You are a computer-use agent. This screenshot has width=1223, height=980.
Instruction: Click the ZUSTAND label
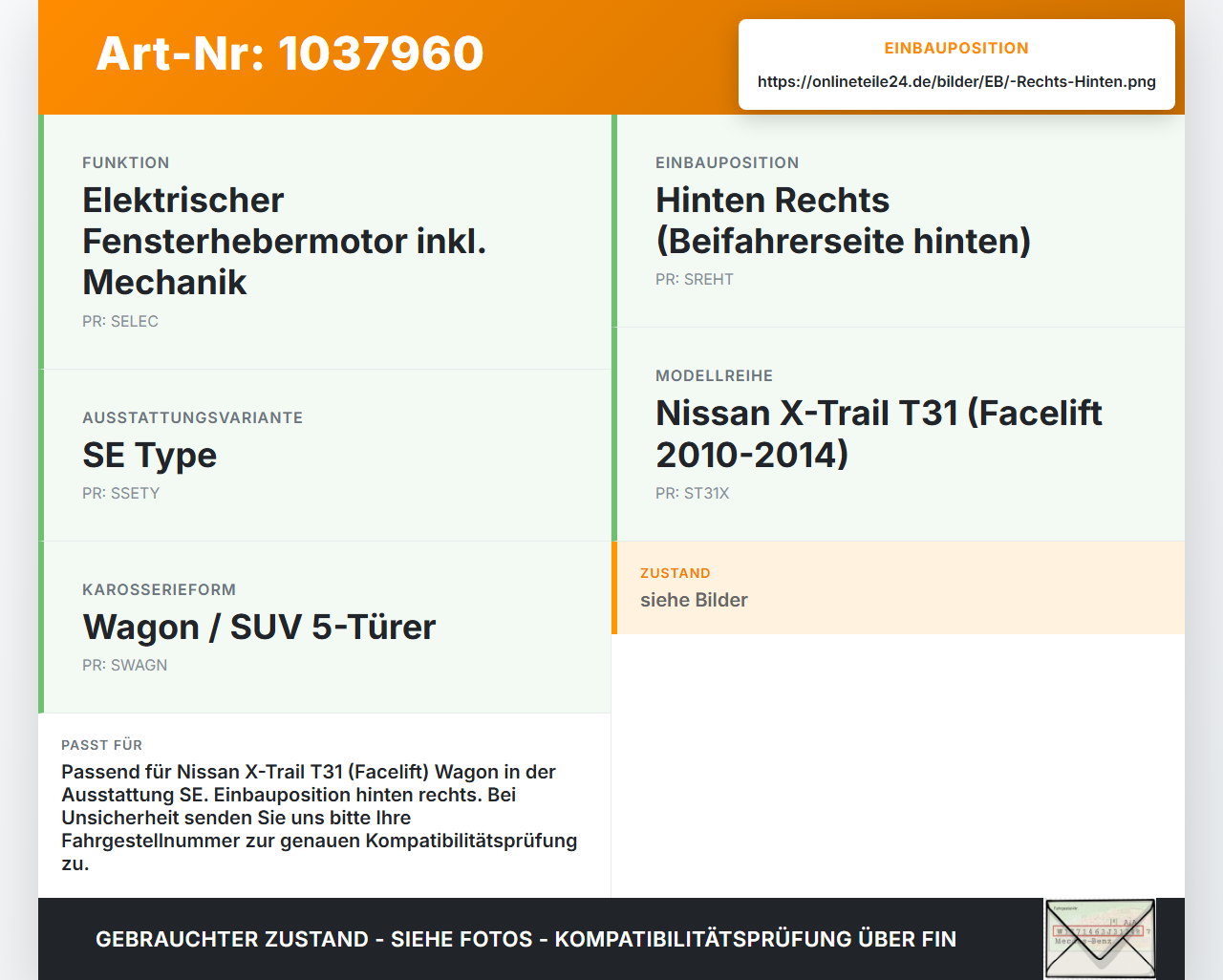point(676,574)
